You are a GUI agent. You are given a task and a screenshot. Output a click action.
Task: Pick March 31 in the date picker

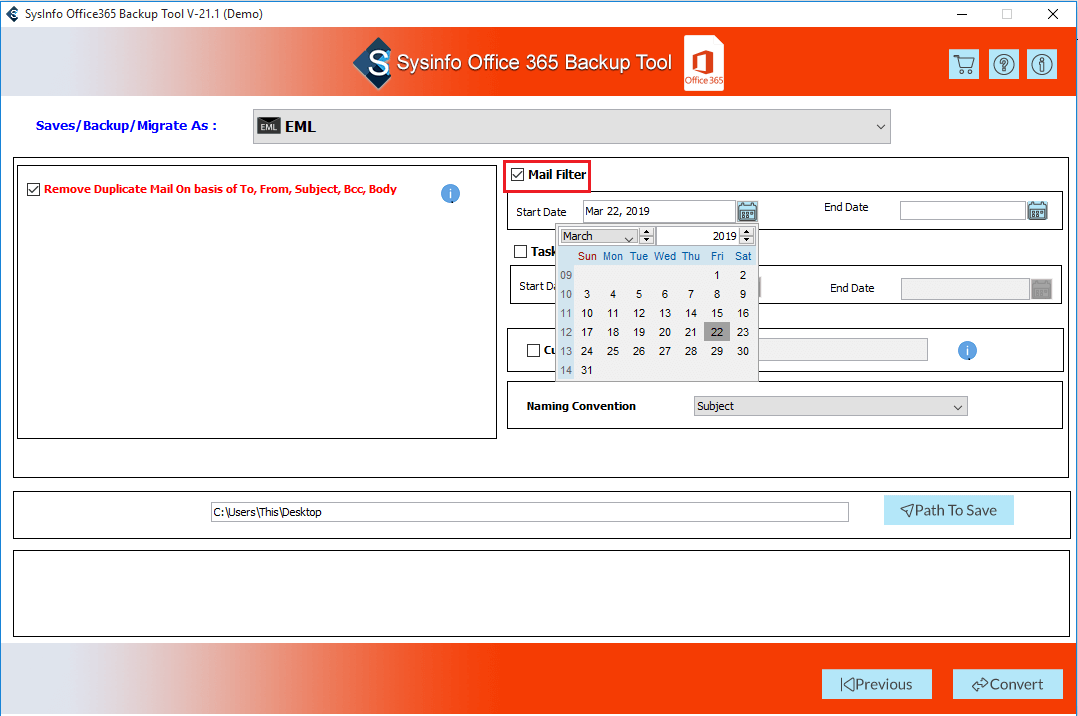(587, 370)
